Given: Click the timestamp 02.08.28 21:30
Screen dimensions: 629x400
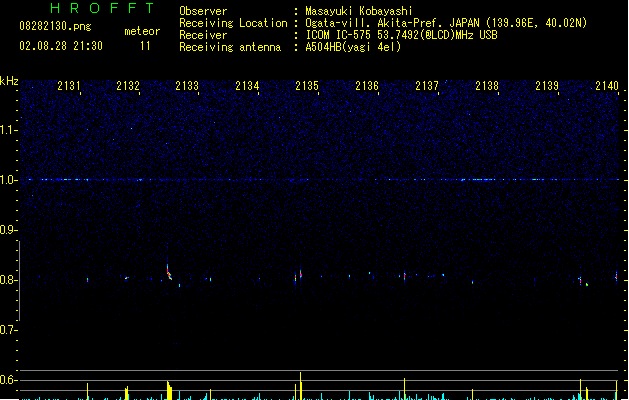Looking at the screenshot, I should (61, 46).
